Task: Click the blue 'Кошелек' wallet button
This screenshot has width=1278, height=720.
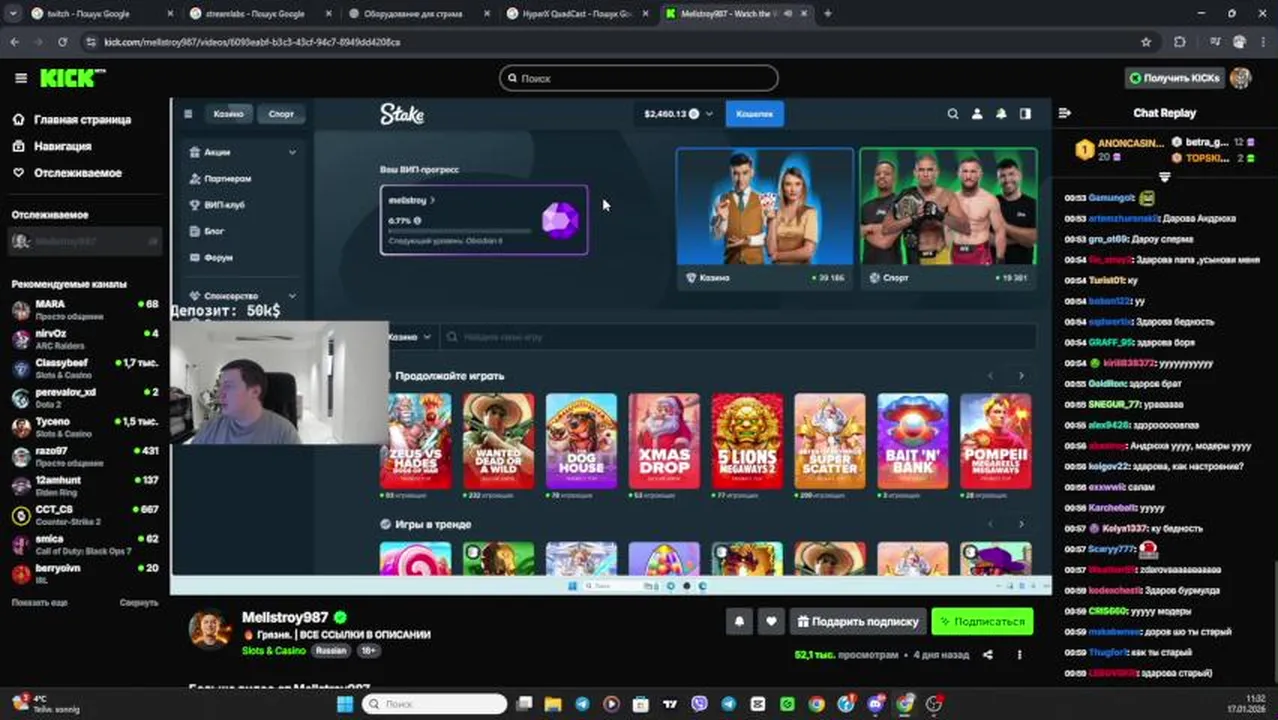Action: coord(755,114)
